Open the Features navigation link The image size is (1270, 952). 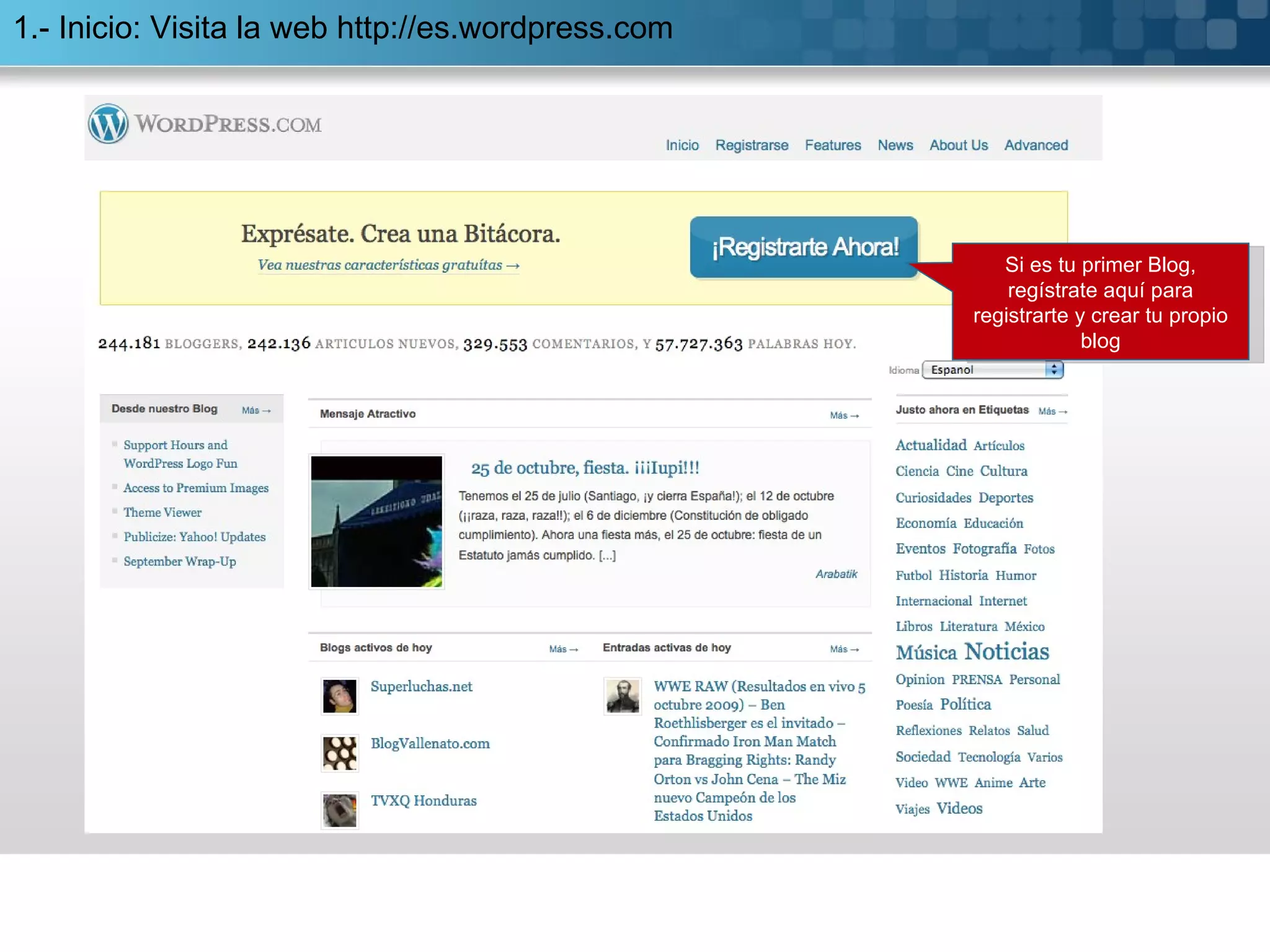(x=833, y=145)
